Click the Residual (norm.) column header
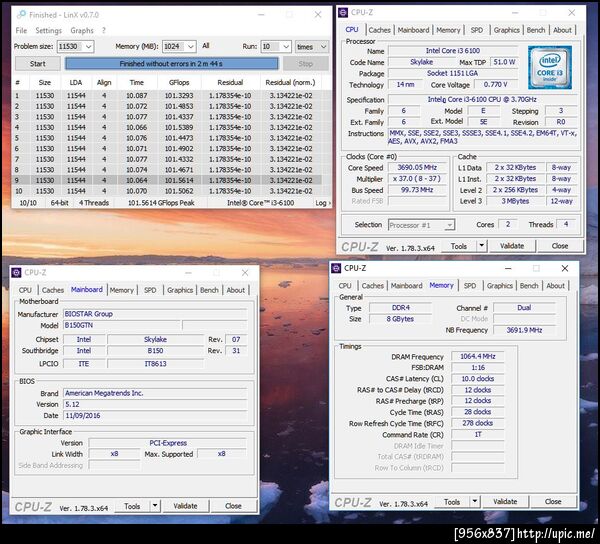This screenshot has height=544, width=600. [290, 83]
